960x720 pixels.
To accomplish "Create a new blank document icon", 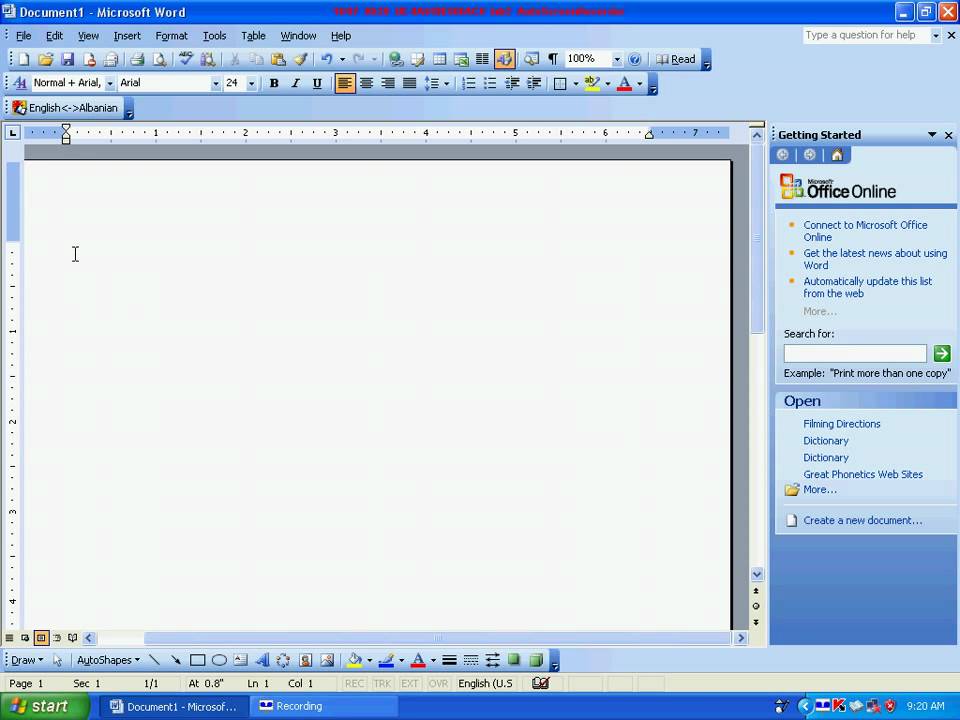I will [x=24, y=59].
